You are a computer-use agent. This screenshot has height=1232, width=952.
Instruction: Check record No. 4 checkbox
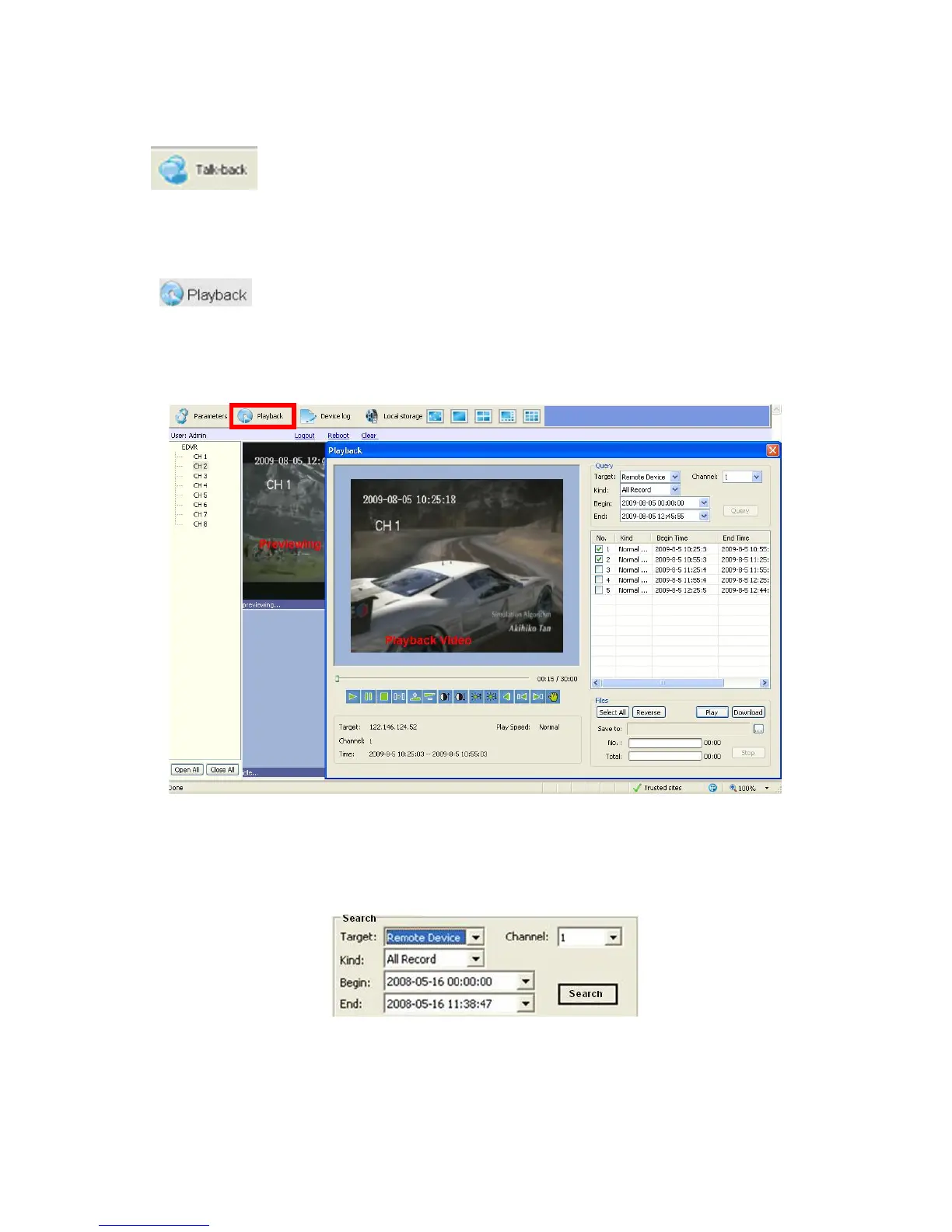[599, 579]
